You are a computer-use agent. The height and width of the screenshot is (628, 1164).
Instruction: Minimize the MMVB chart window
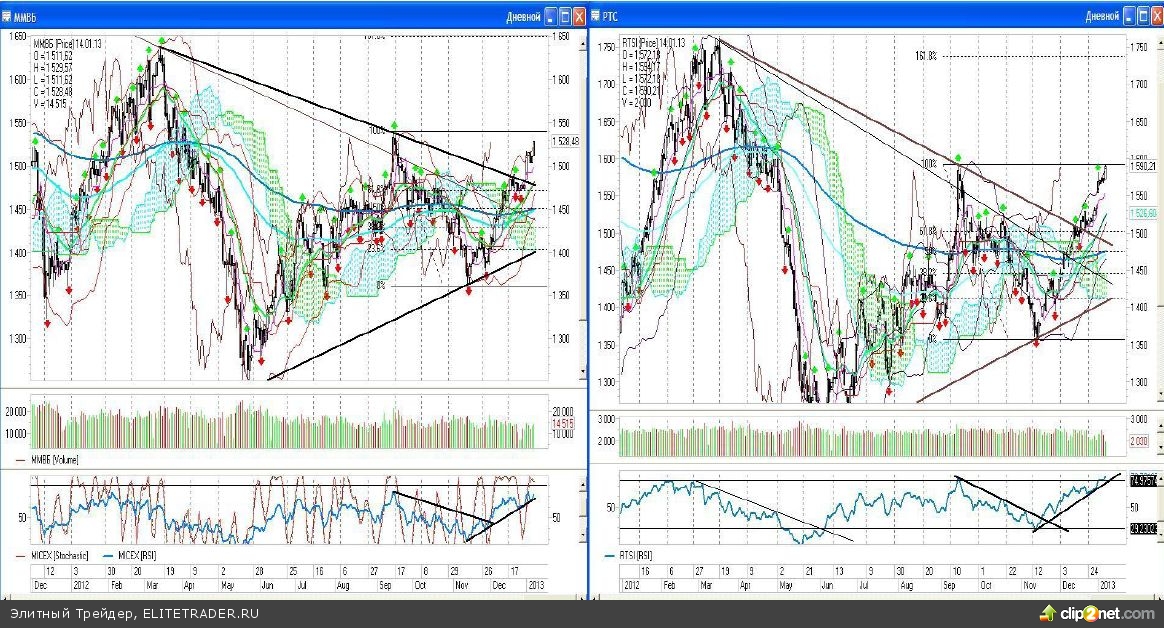tap(550, 16)
